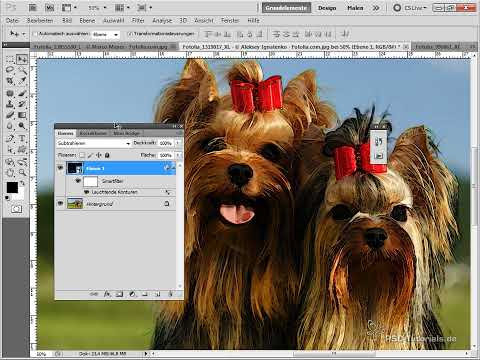Open the Fenster menu
The height and width of the screenshot is (360, 480).
point(230,20)
